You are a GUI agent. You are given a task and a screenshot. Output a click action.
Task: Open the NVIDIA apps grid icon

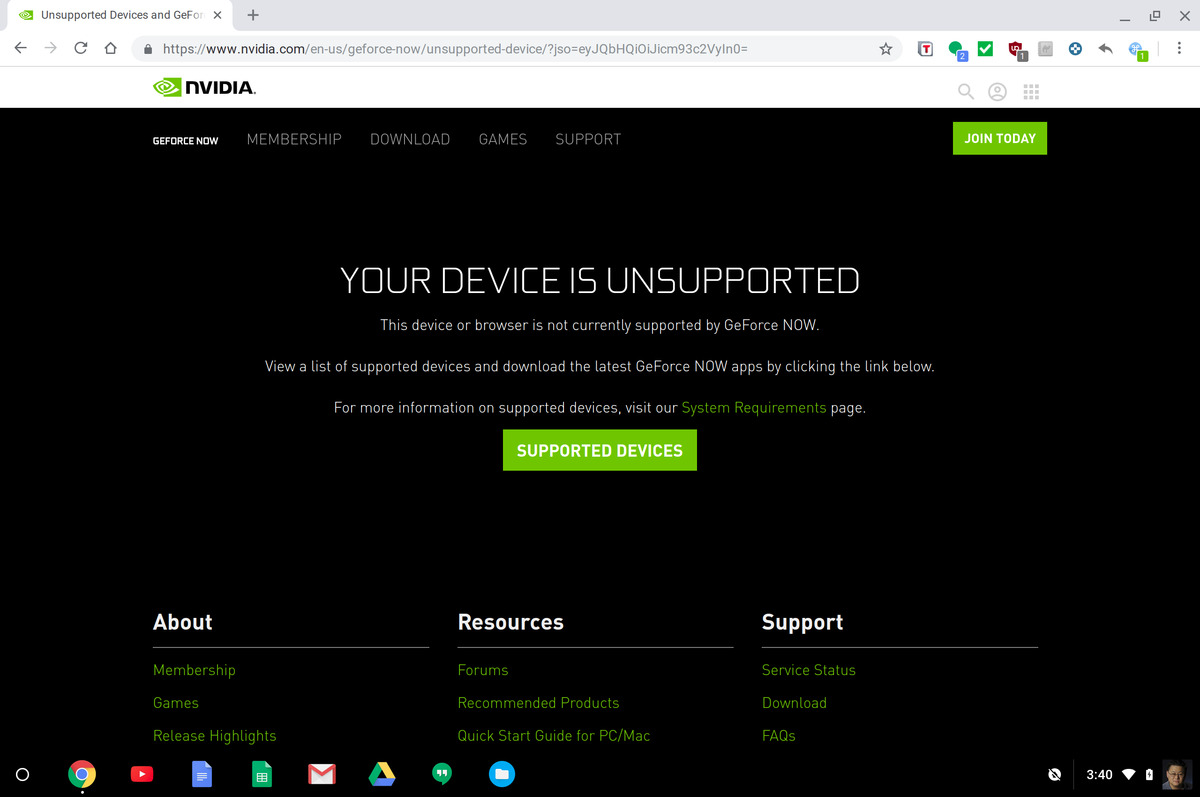[1031, 91]
